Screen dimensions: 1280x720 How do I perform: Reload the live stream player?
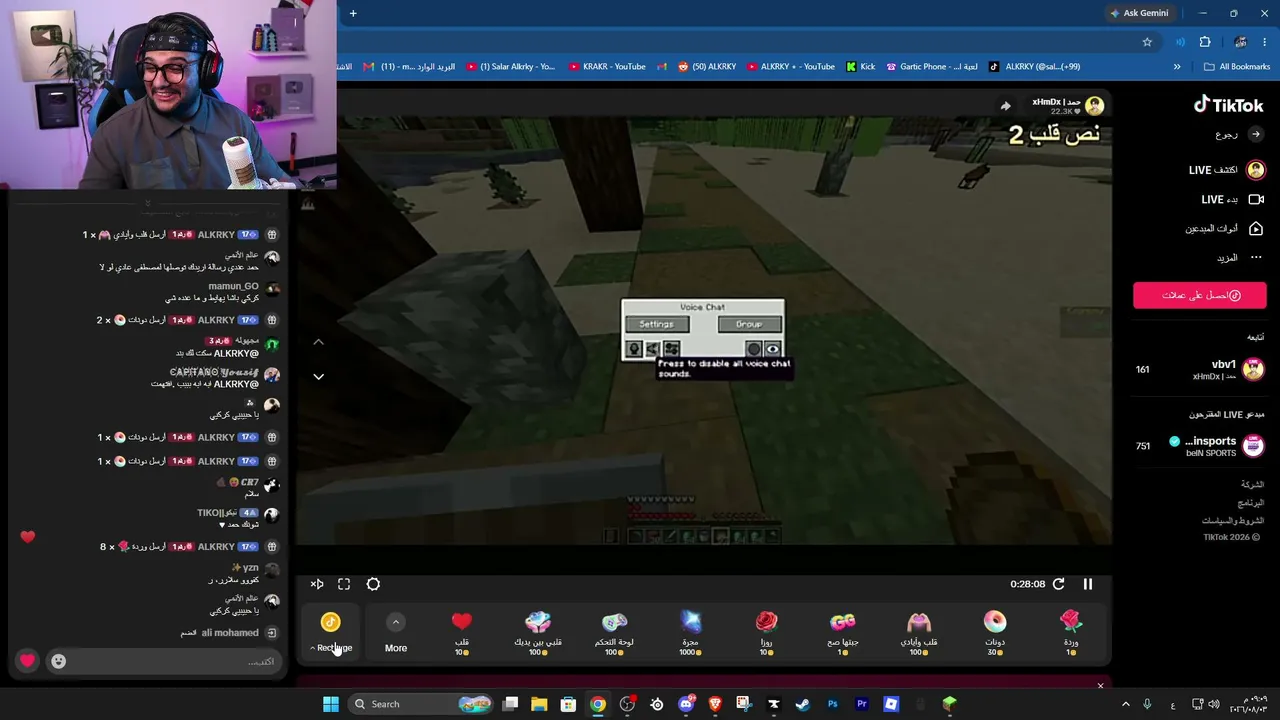point(1059,584)
